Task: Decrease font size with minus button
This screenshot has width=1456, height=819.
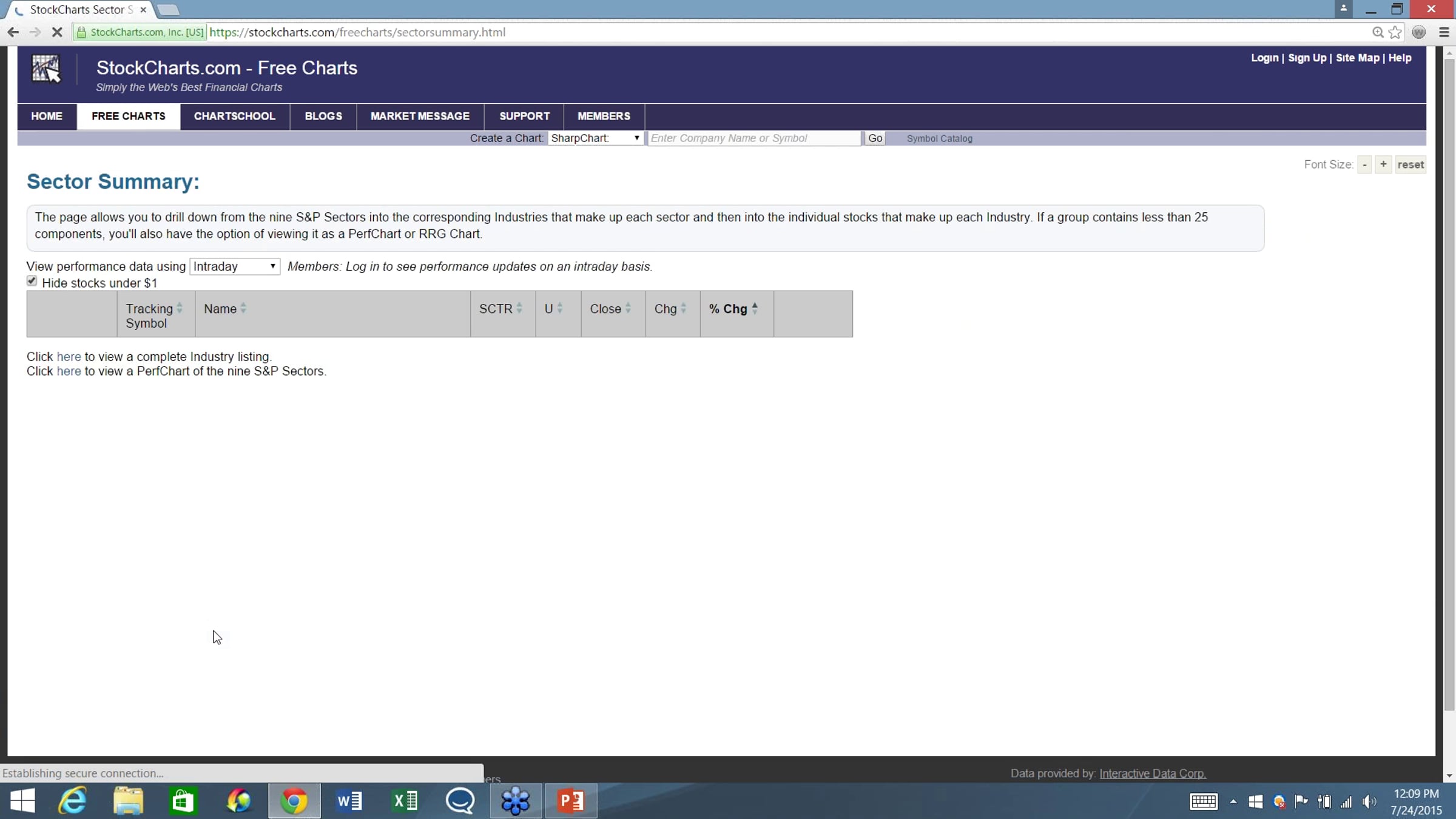Action: 1364,164
